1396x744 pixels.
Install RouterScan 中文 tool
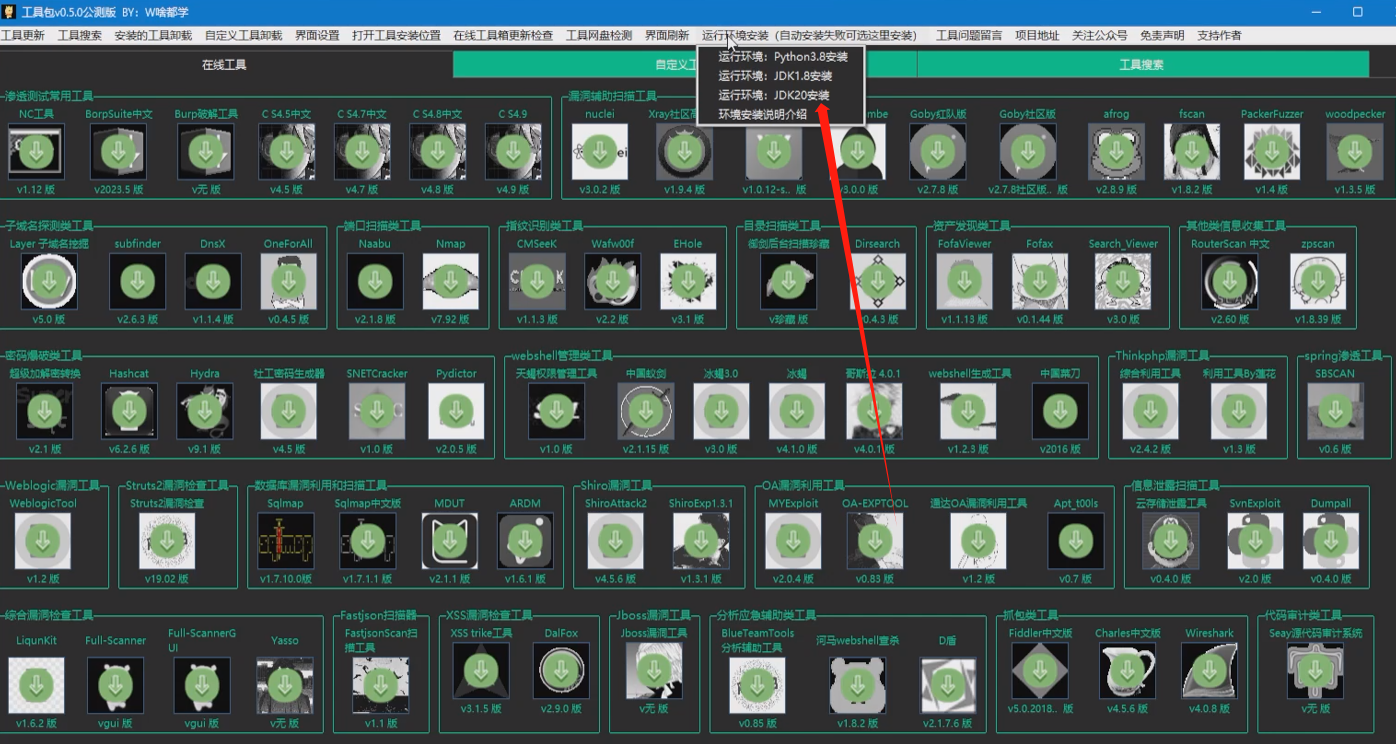click(x=1230, y=281)
